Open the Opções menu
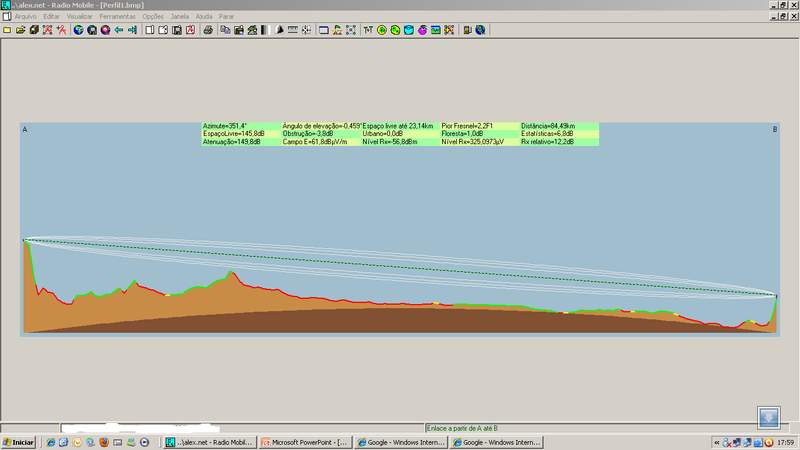Screen dimensions: 800x450 (153, 17)
